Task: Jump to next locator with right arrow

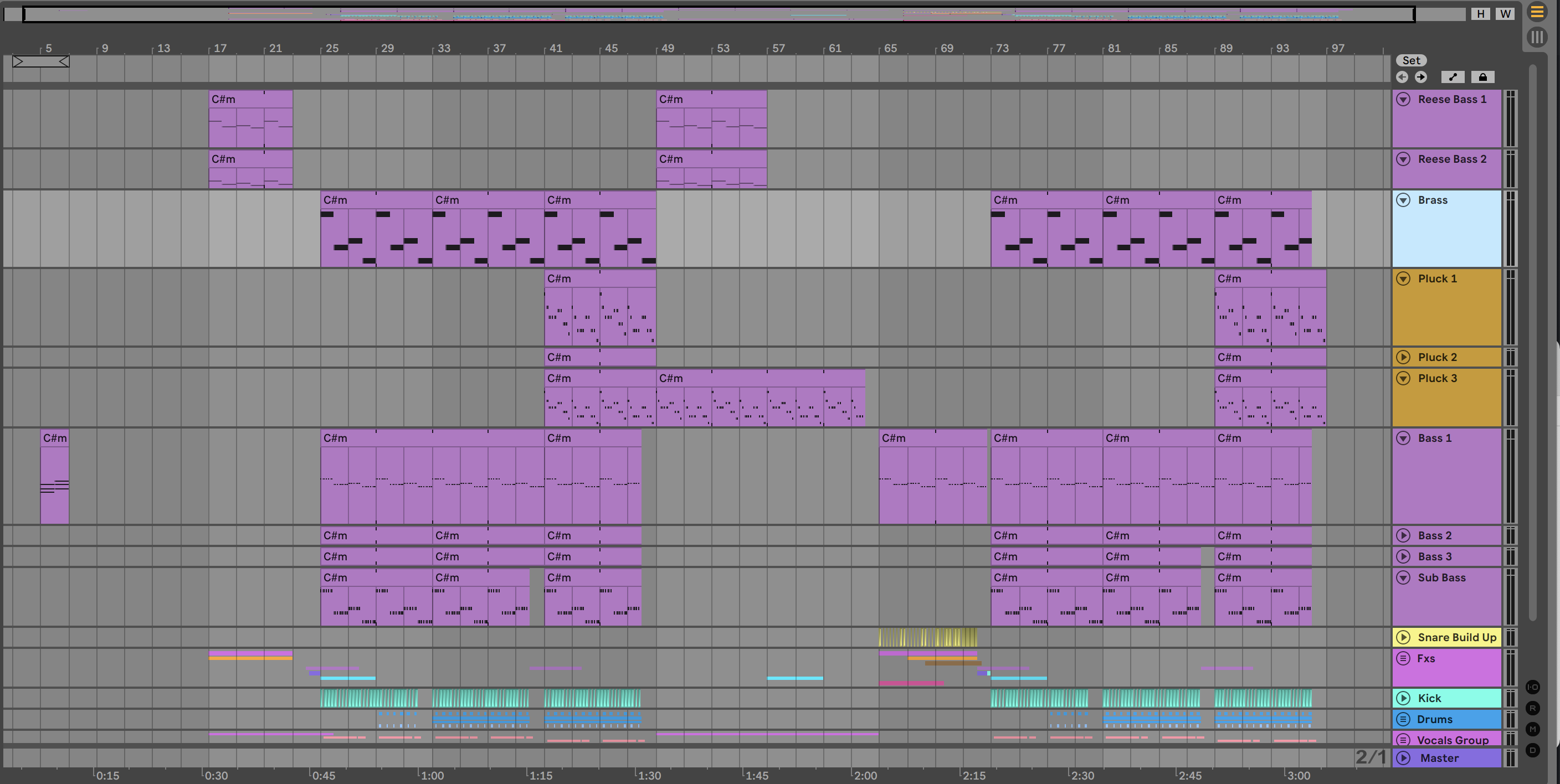Action: point(1421,77)
